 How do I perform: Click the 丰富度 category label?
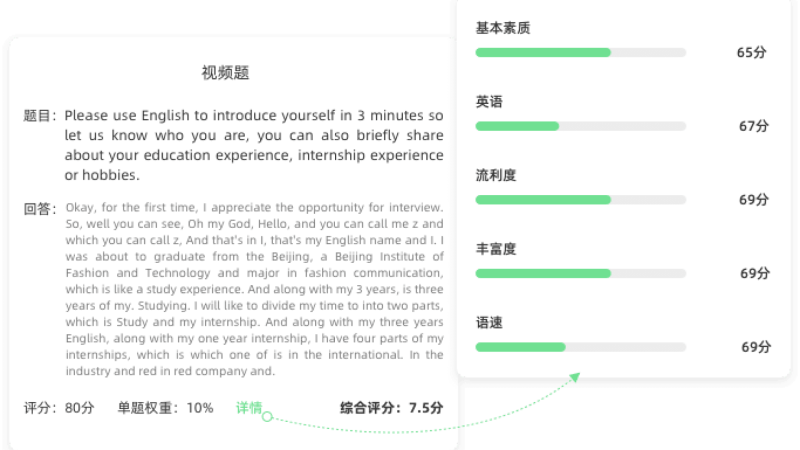point(496,249)
